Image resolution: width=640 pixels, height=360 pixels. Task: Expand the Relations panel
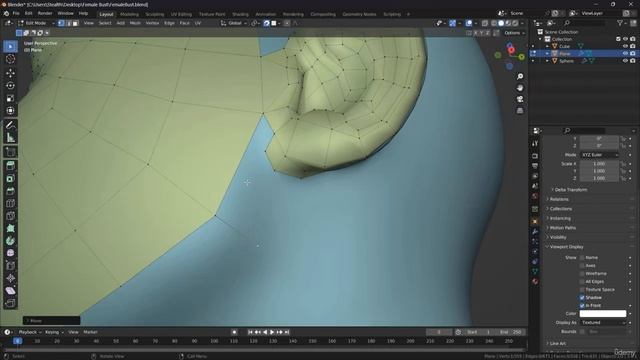click(558, 199)
